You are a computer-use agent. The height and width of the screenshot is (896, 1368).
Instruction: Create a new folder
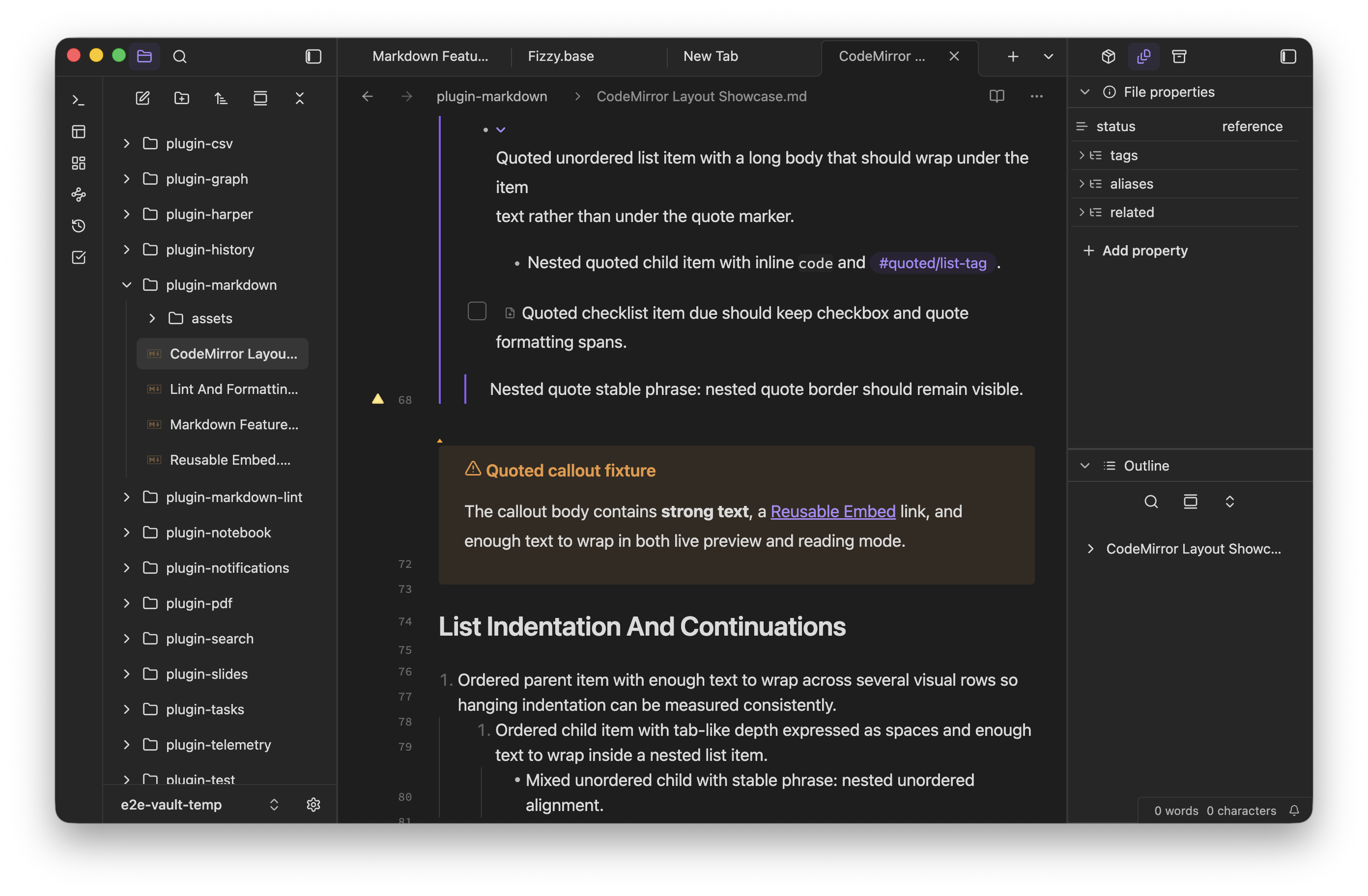click(182, 98)
